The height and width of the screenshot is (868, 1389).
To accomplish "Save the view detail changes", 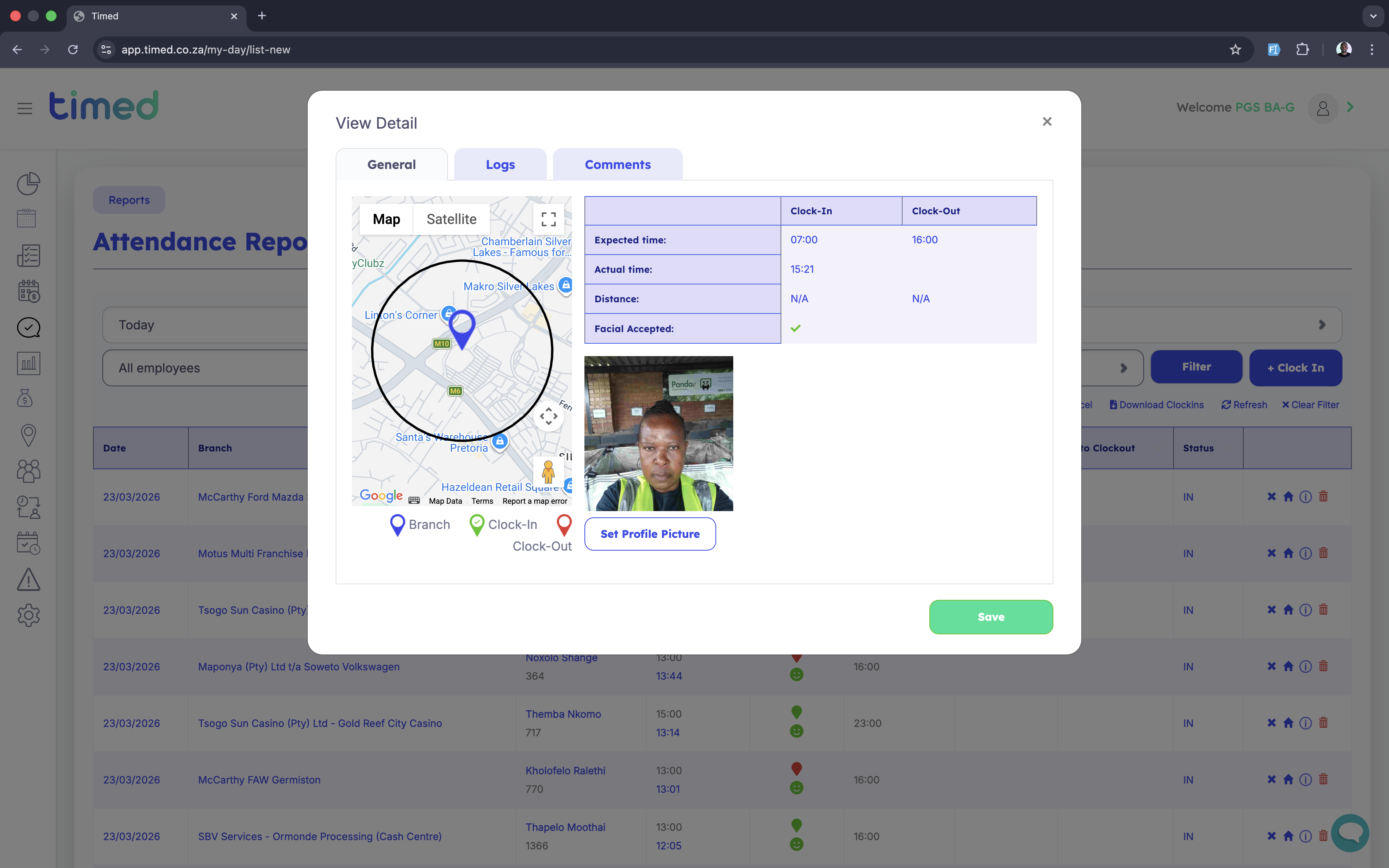I will pos(991,617).
